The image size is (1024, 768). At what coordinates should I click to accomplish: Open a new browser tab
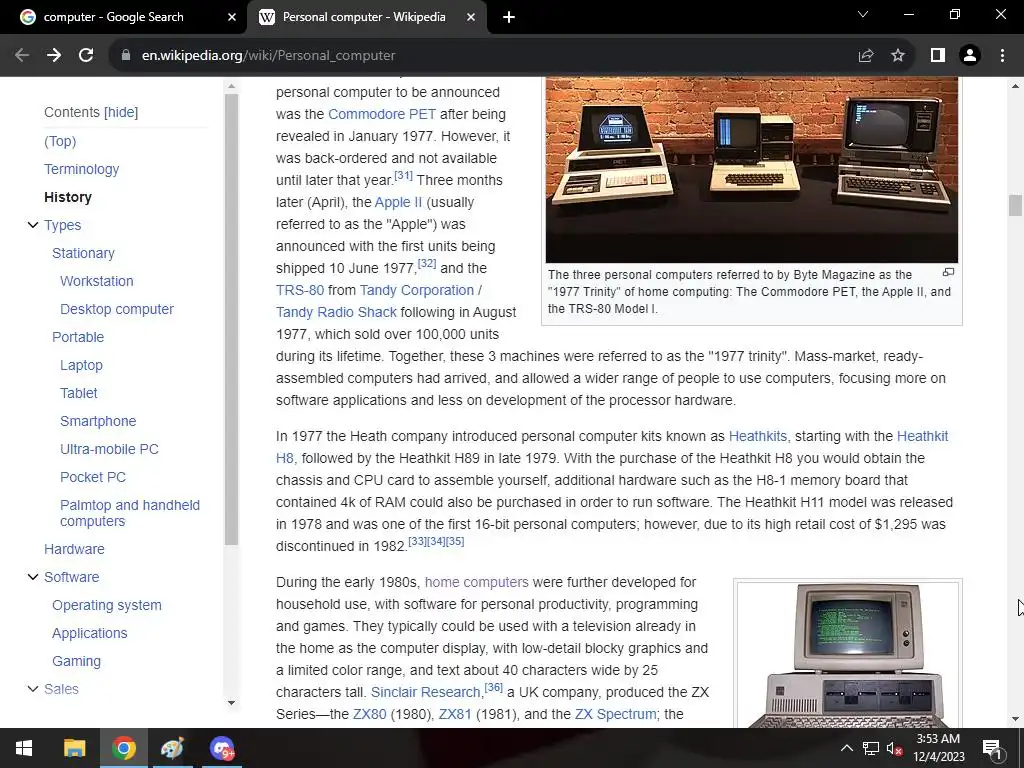tap(509, 18)
